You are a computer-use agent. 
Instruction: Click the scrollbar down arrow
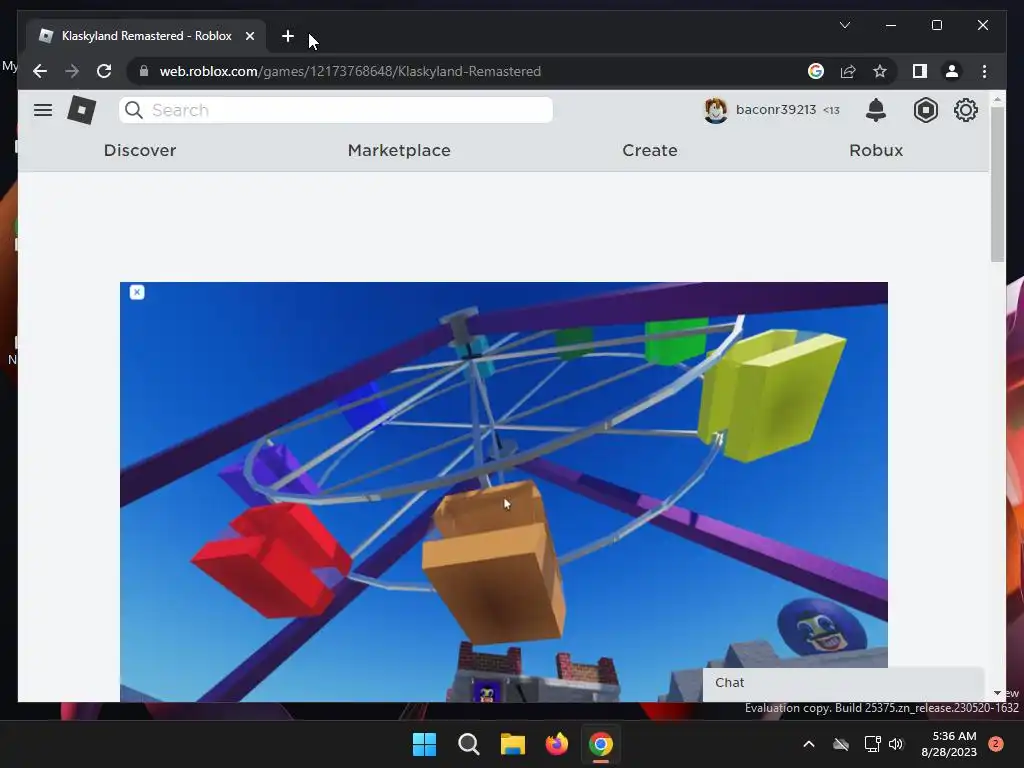[997, 693]
